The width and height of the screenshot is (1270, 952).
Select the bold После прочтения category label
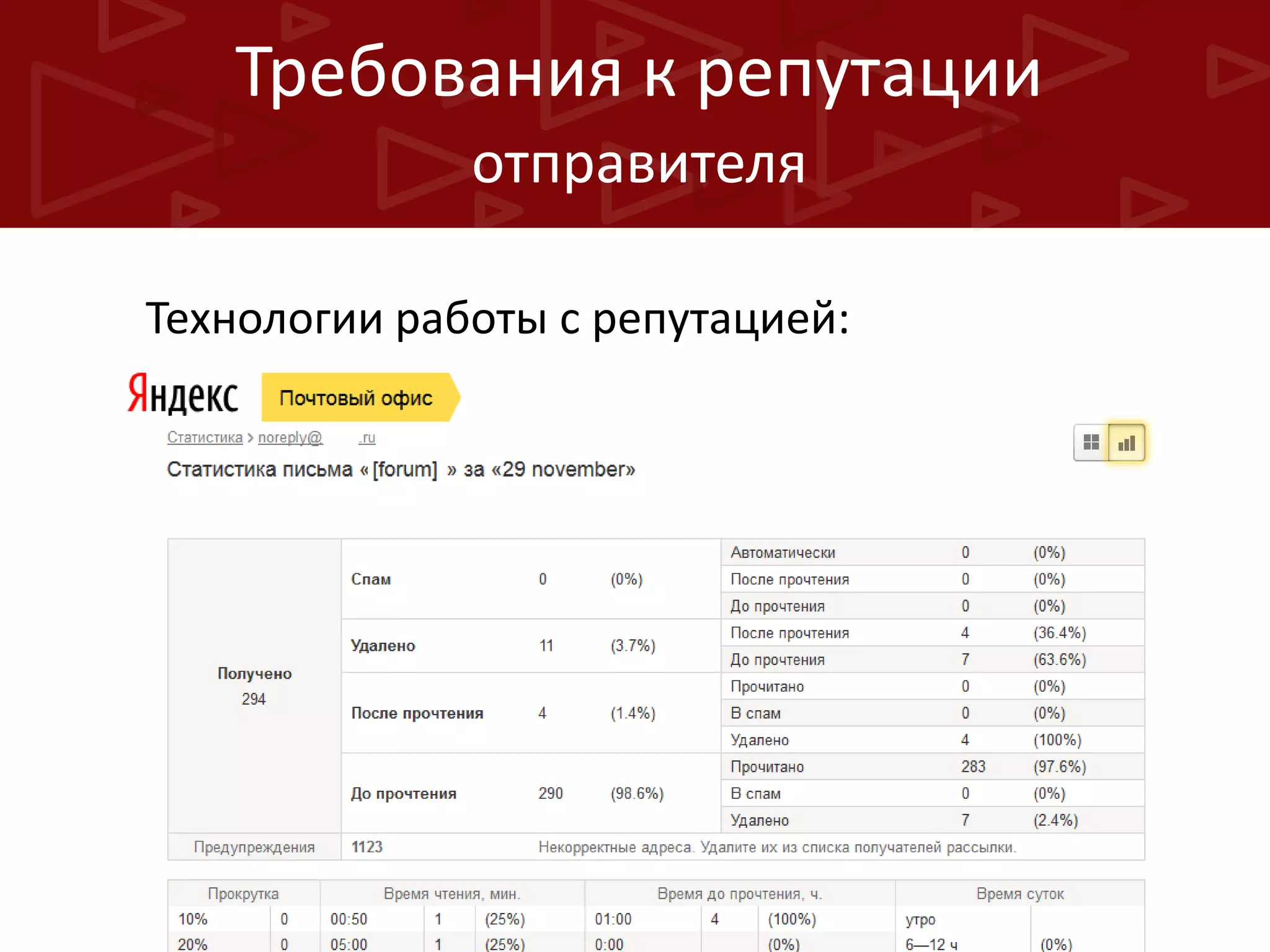tap(417, 713)
